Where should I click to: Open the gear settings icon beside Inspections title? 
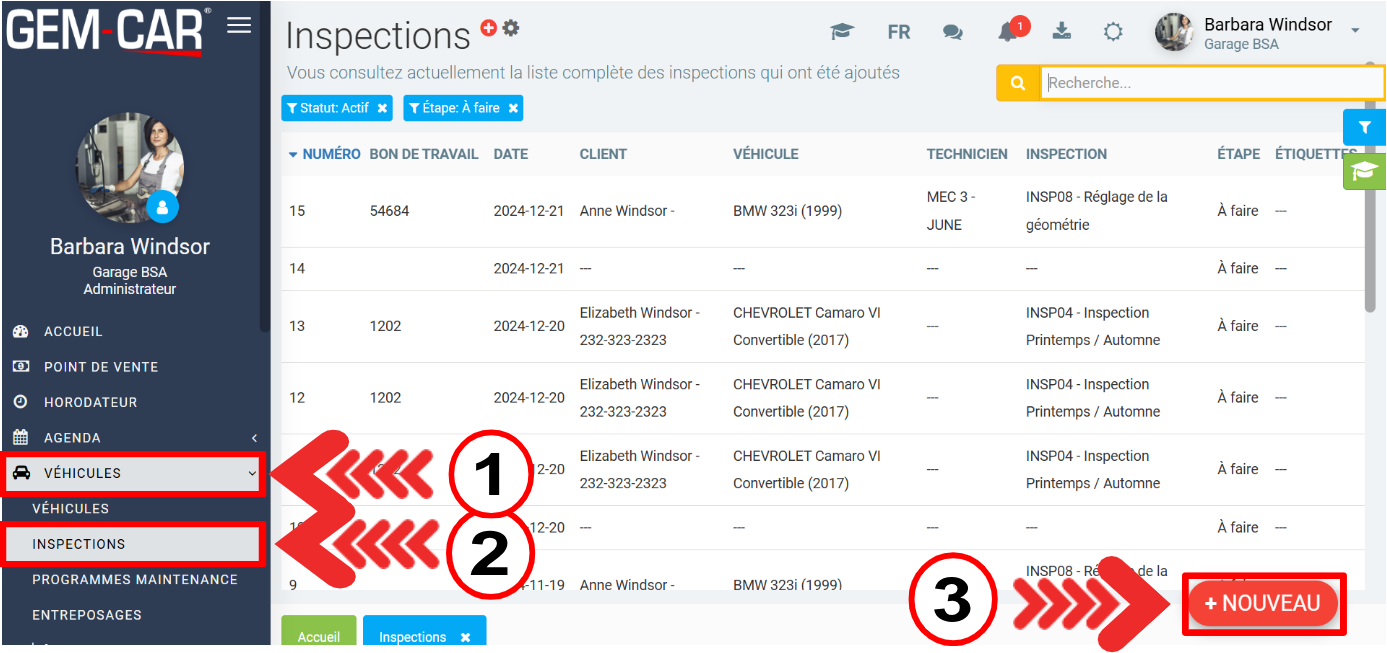click(x=511, y=28)
